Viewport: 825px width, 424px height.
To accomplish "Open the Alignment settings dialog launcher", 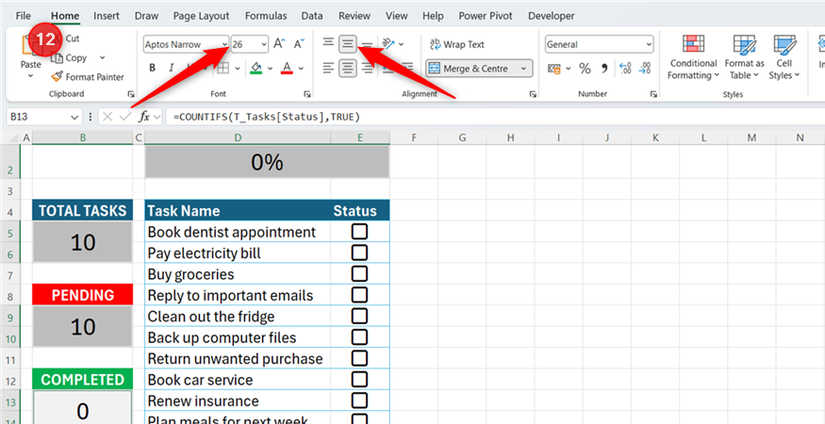I will (533, 94).
